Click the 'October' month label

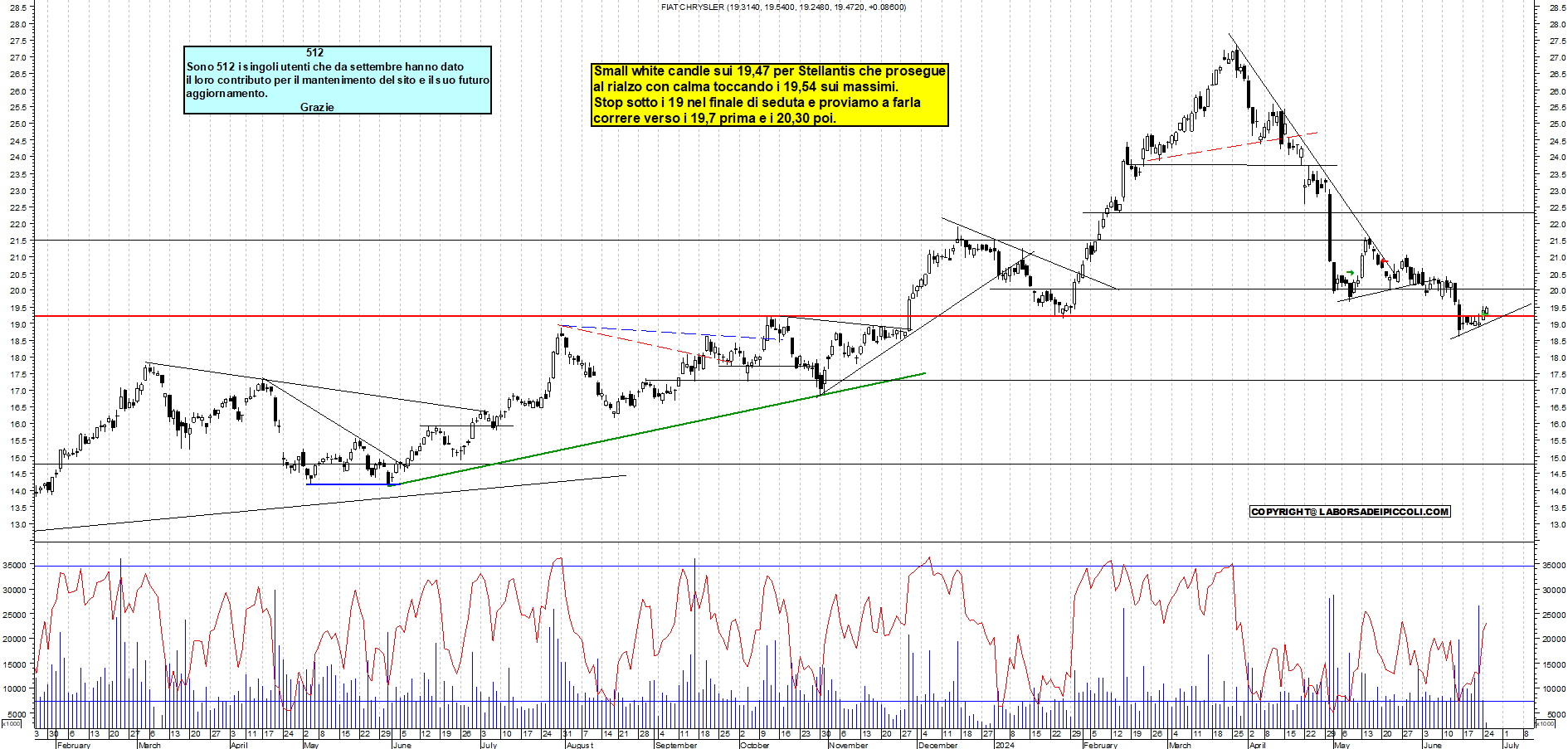pos(754,745)
